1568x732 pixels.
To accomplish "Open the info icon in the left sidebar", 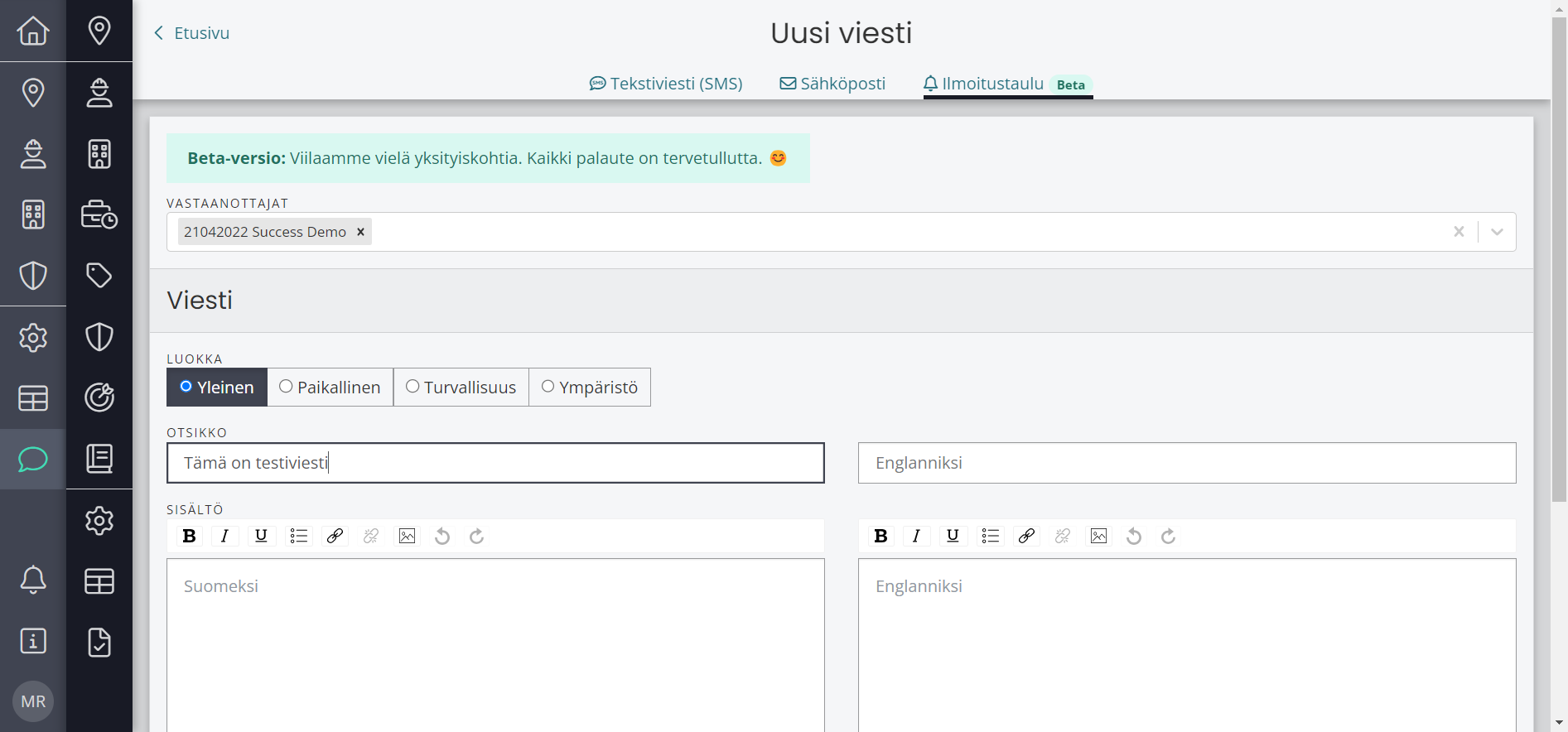I will [x=33, y=641].
